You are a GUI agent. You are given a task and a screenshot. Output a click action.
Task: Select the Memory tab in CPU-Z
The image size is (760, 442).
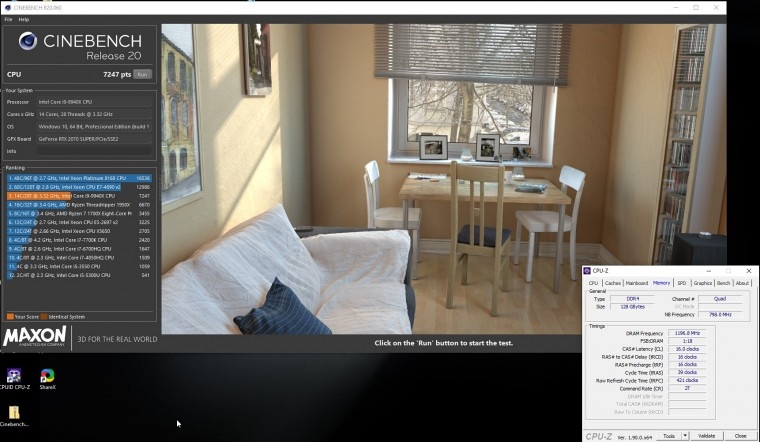pos(661,283)
